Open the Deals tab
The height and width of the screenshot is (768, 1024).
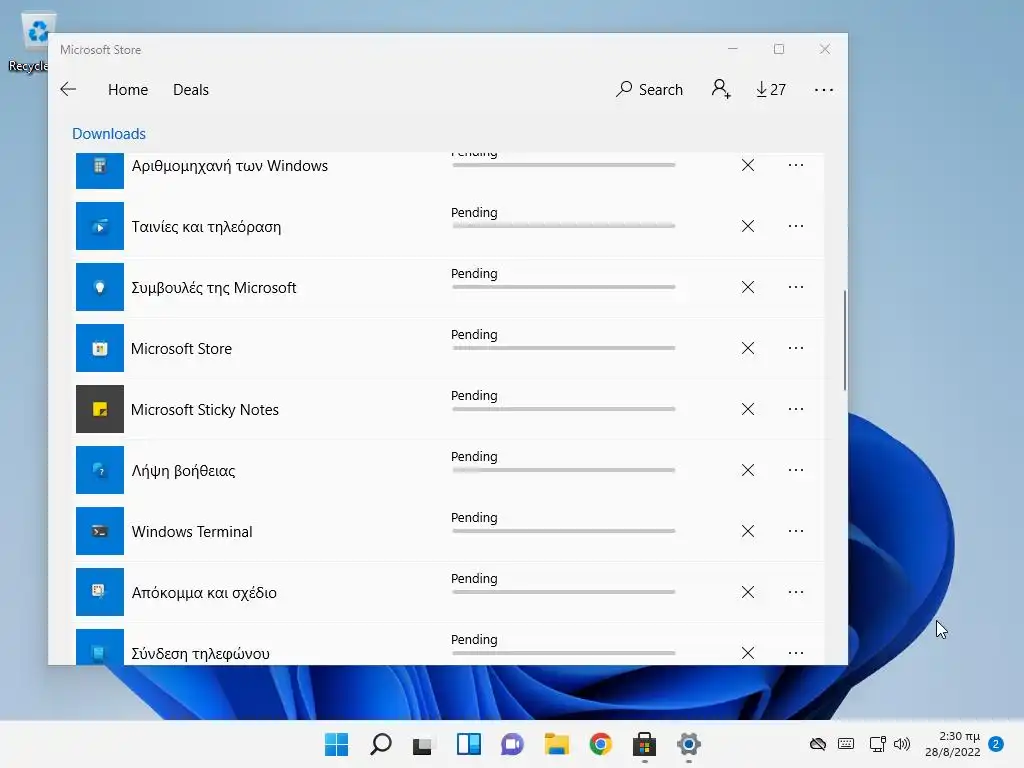[191, 89]
